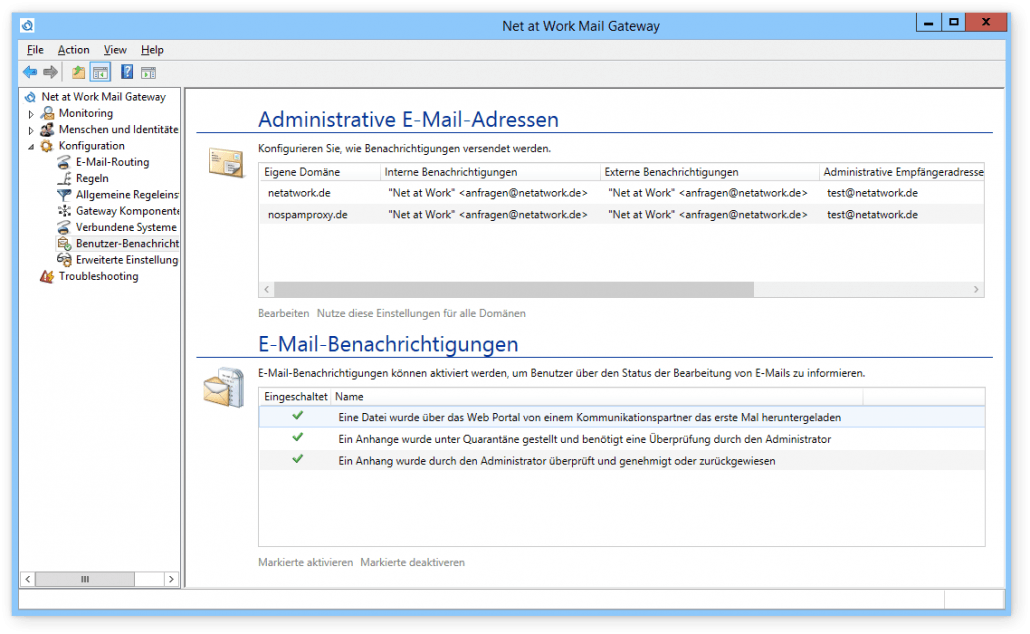Select the Regeln tree item label
The height and width of the screenshot is (634, 1030).
click(92, 178)
